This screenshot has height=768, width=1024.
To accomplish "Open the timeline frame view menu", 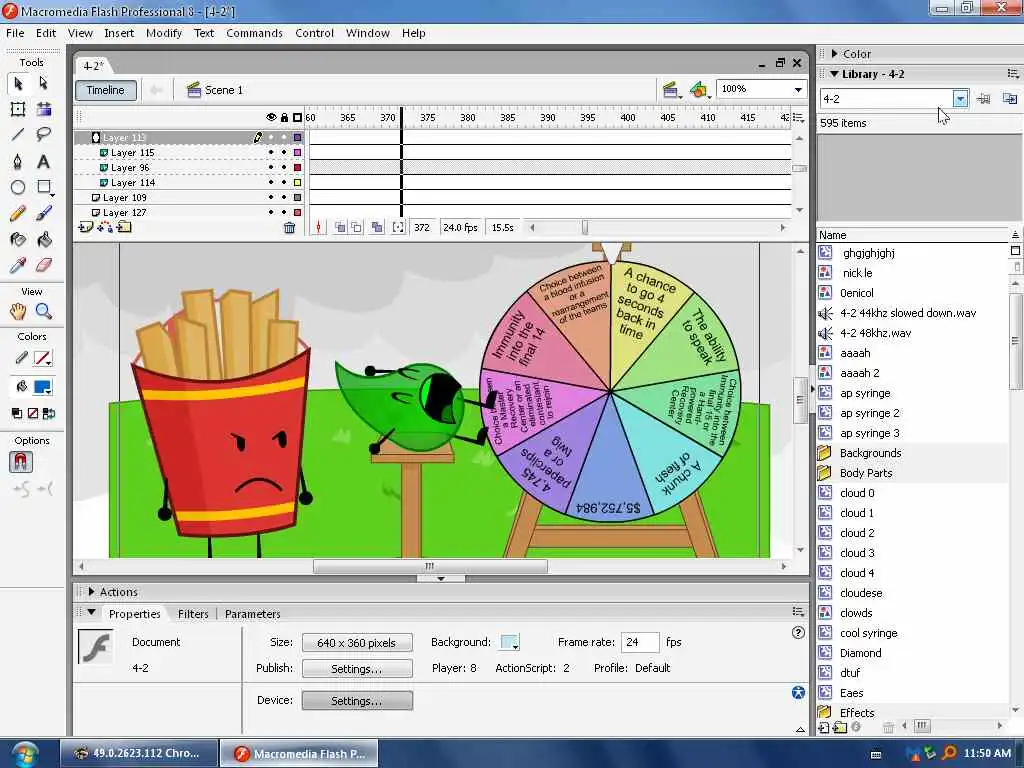I will coord(798,118).
